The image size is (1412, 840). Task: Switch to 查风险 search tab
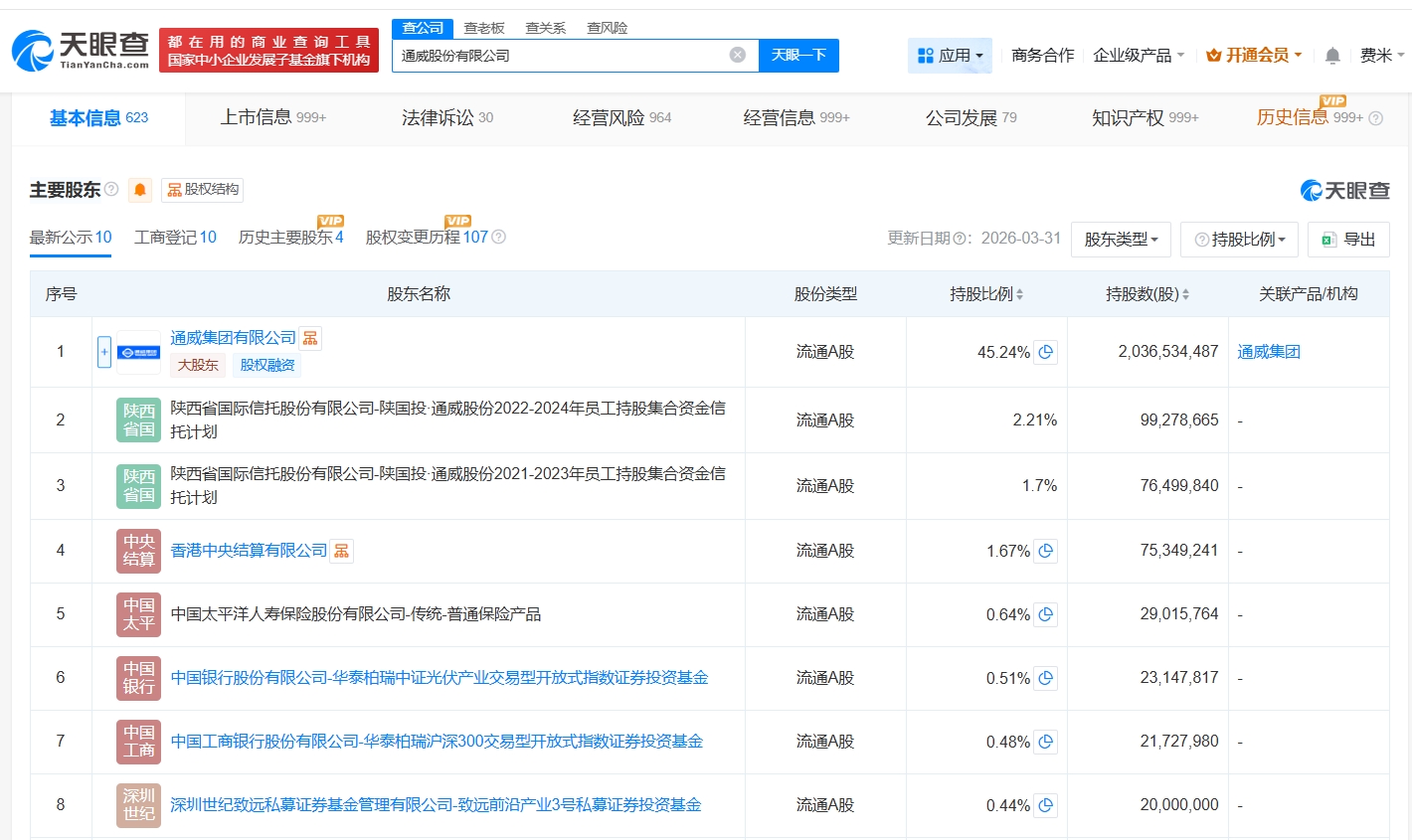point(608,28)
